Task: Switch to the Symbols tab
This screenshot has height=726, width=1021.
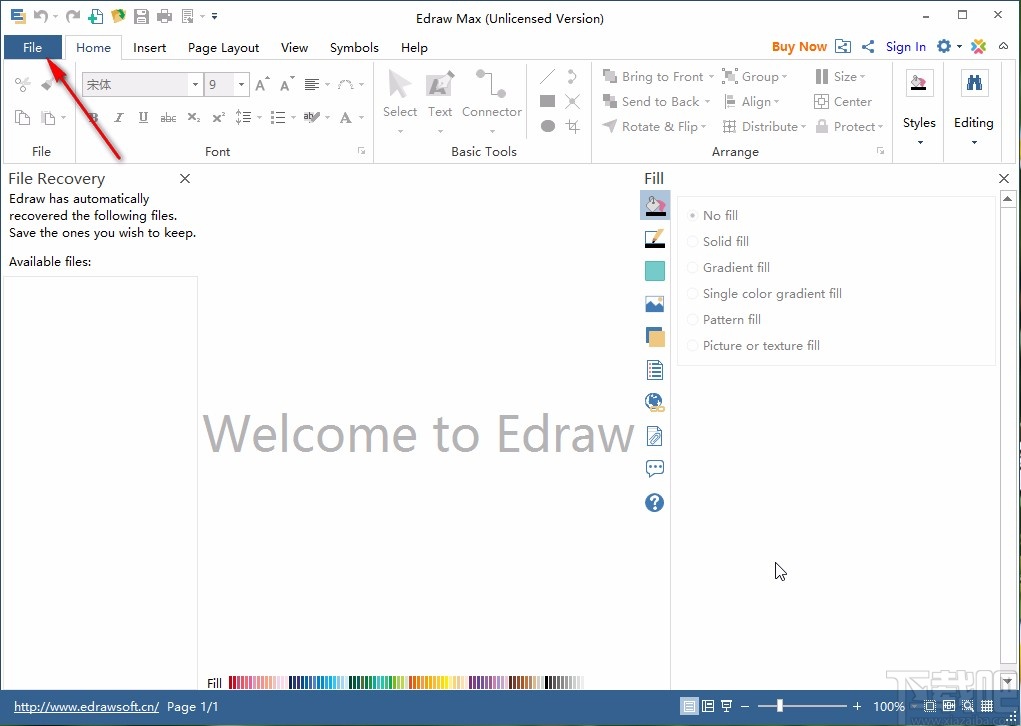Action: point(354,48)
